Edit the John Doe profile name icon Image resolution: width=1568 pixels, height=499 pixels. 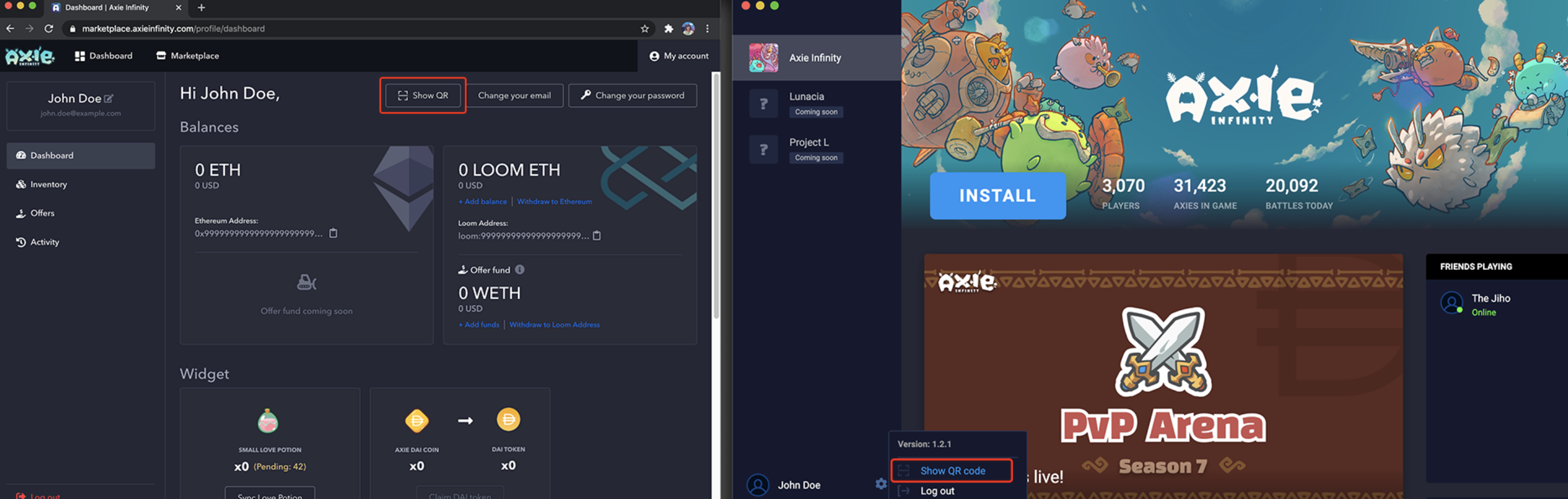[x=109, y=98]
